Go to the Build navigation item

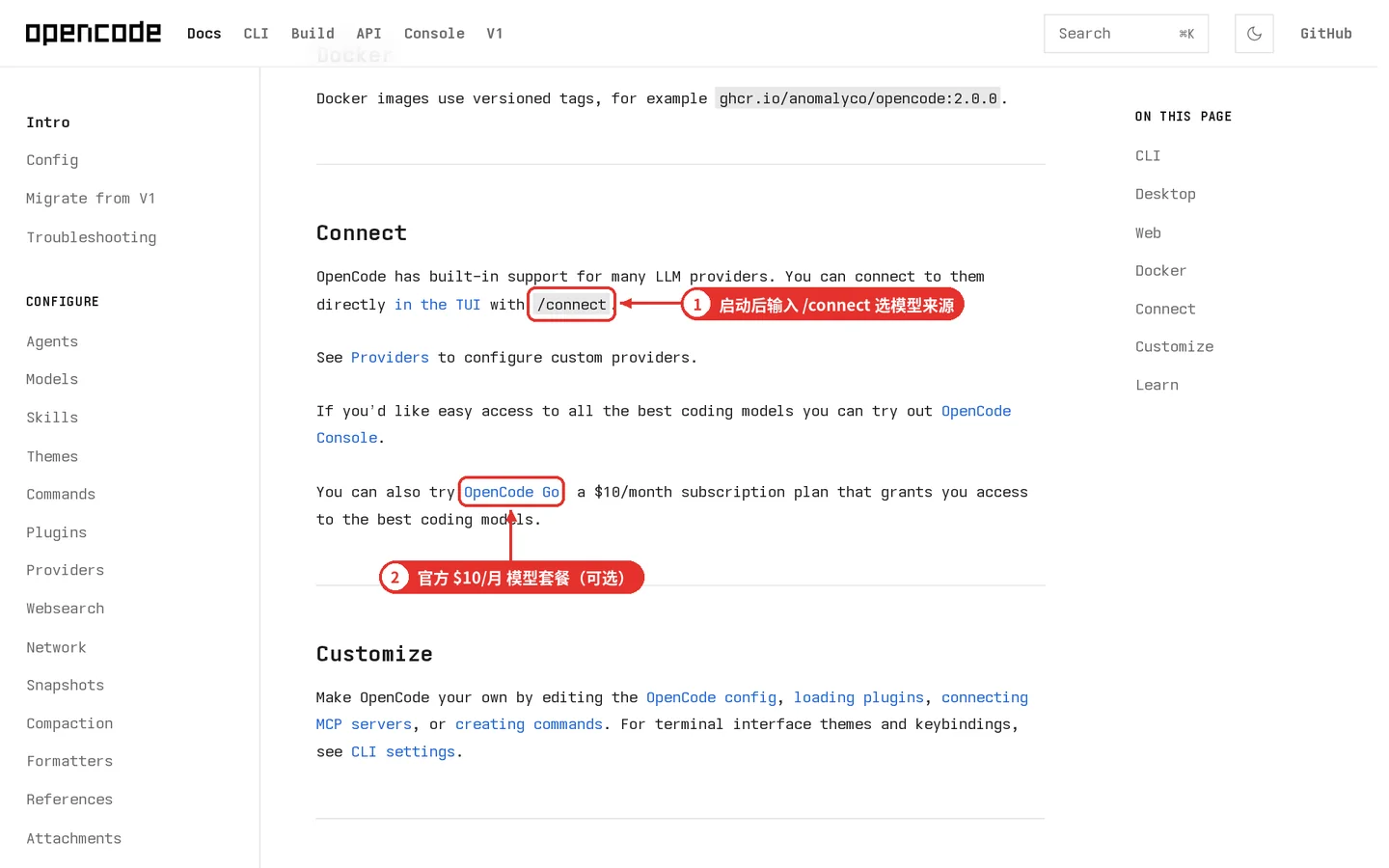tap(313, 34)
